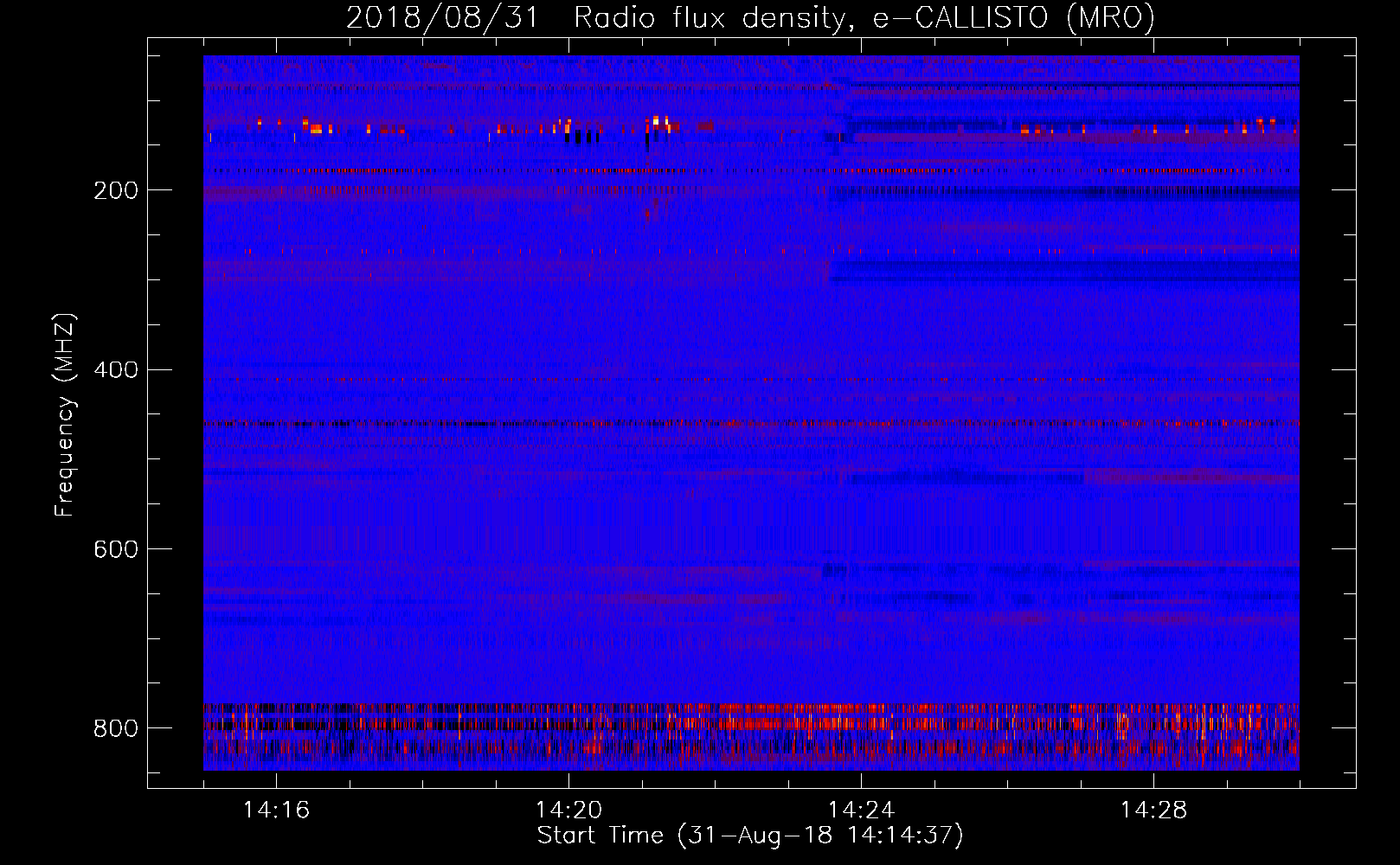Click the 600 frequency tick label
The width and height of the screenshot is (1400, 865).
point(115,549)
